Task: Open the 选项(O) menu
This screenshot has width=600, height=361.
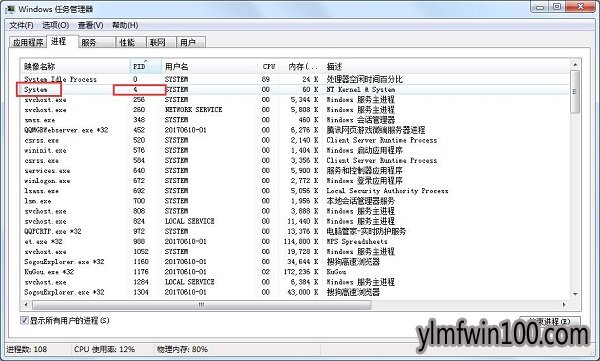Action: (x=55, y=25)
